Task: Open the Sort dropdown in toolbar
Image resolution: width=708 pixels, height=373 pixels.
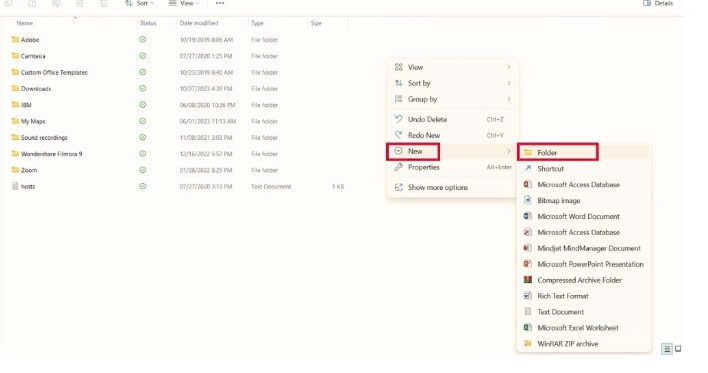Action: [140, 3]
